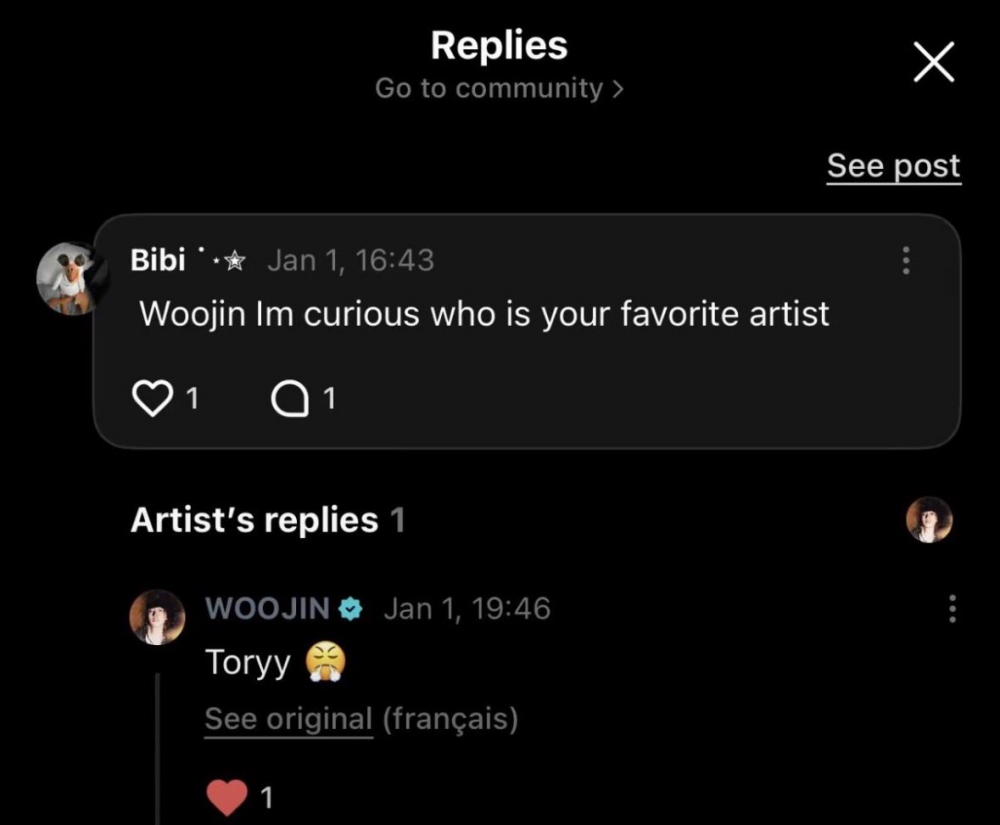Select artist filter avatar beside Artist's replies
Screen dimensions: 1000x825
[928, 520]
